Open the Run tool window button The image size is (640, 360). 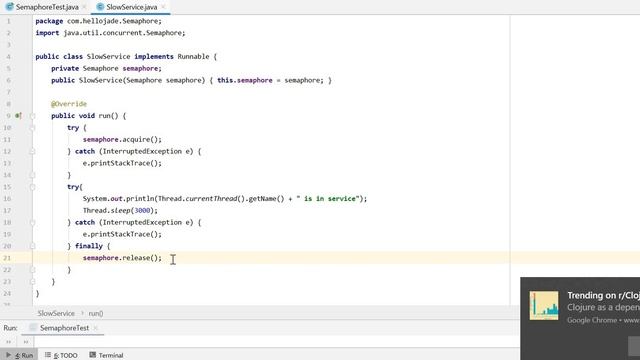click(x=19, y=355)
